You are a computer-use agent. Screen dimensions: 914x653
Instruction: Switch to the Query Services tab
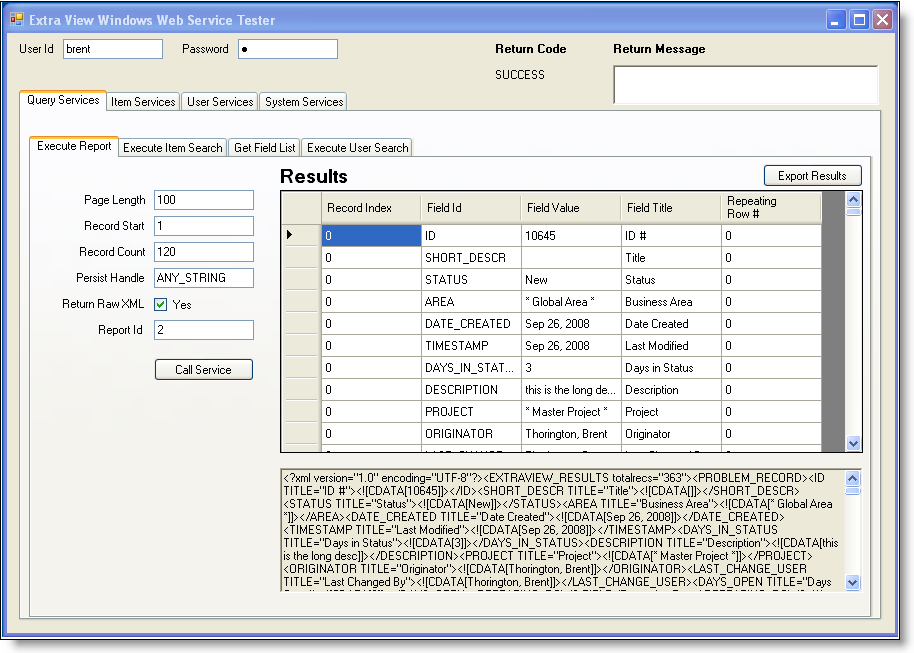(x=63, y=100)
